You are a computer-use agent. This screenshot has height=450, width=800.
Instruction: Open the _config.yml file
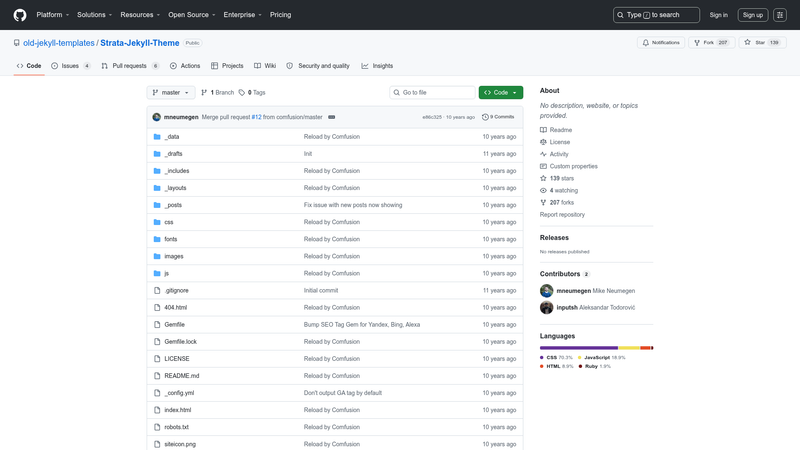tap(179, 393)
